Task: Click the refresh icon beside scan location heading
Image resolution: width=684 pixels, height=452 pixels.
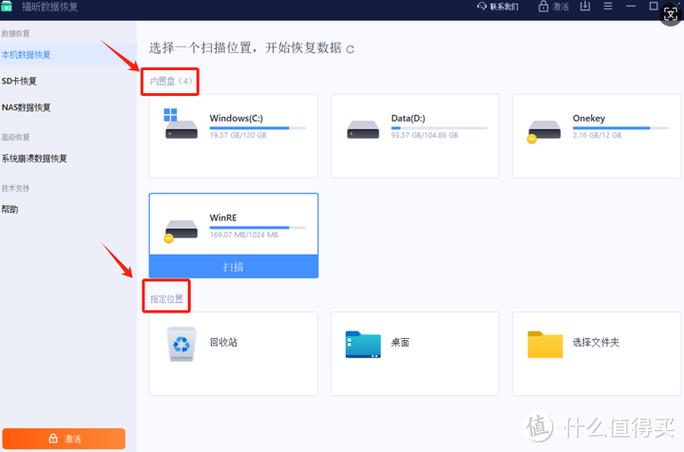Action: [350, 49]
